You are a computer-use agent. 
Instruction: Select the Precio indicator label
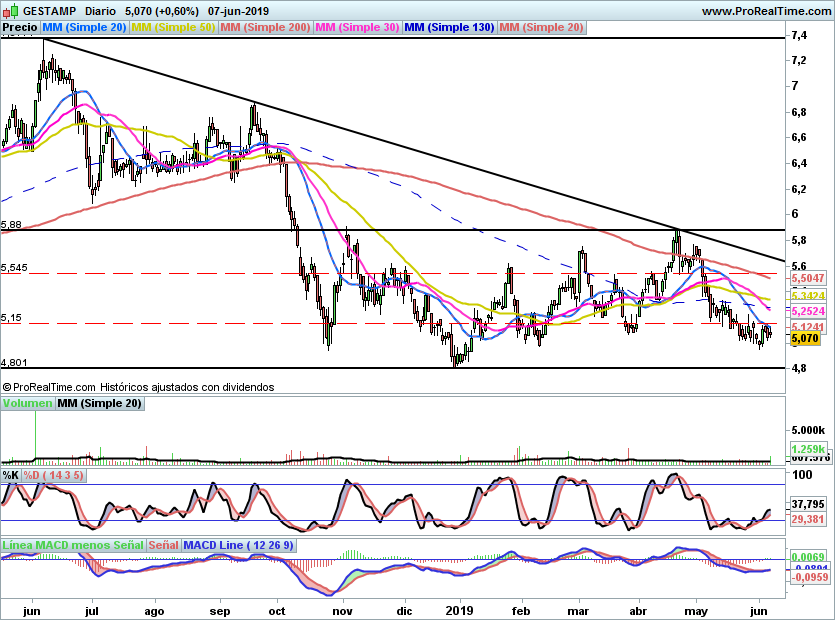(x=20, y=27)
